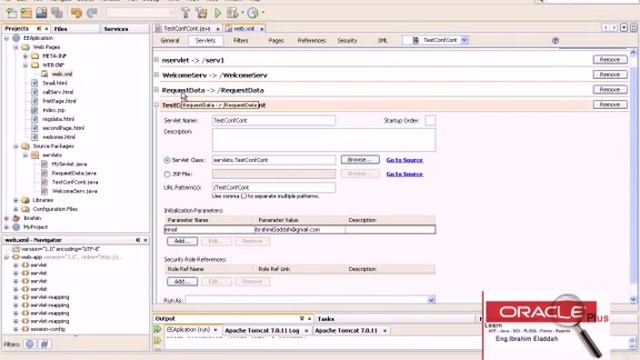Viewport: 640px width, 360px height.
Task: Select the JSP File radio button
Action: pyautogui.click(x=167, y=174)
